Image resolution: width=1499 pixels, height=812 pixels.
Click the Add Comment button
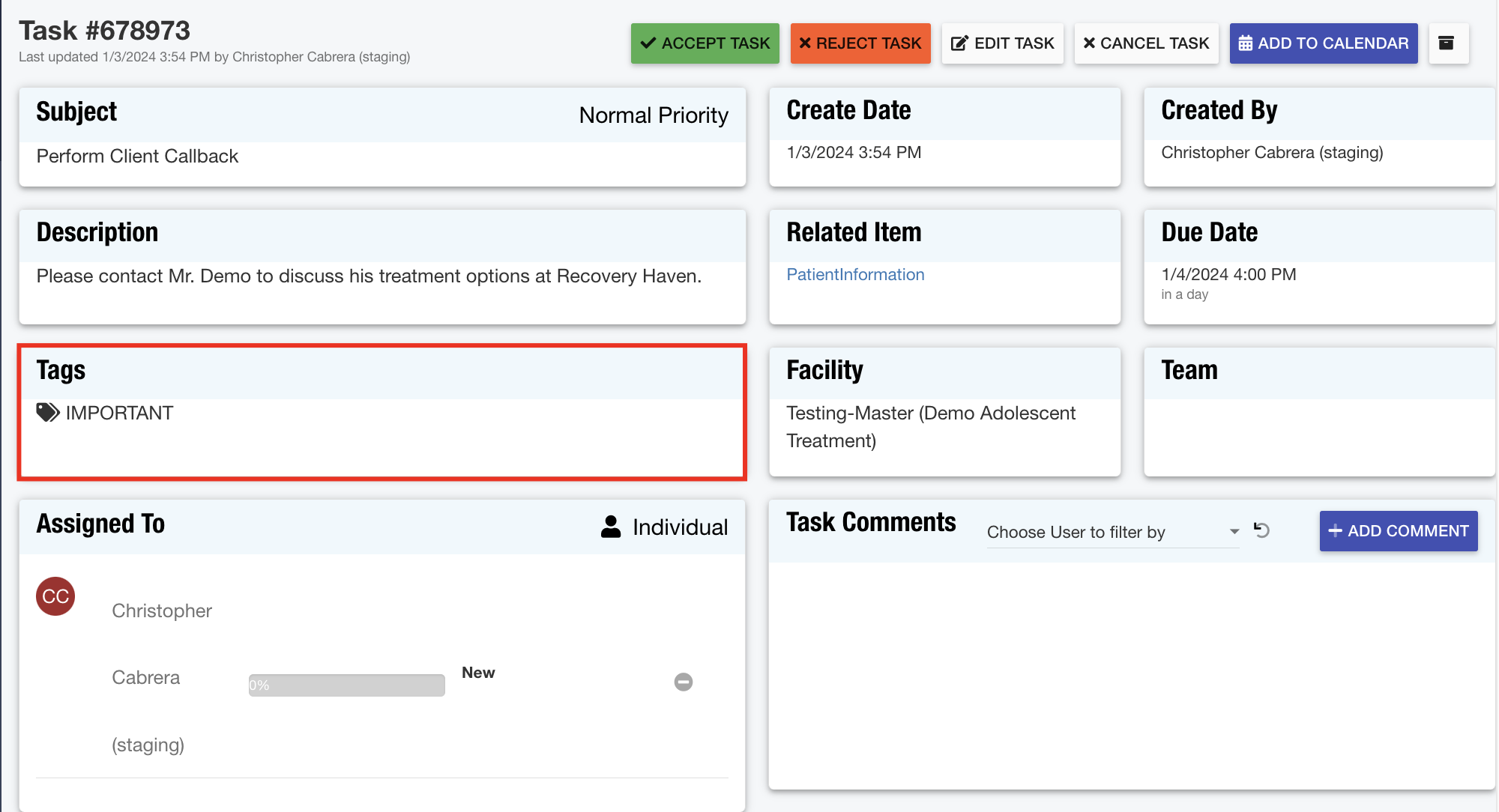(1398, 531)
